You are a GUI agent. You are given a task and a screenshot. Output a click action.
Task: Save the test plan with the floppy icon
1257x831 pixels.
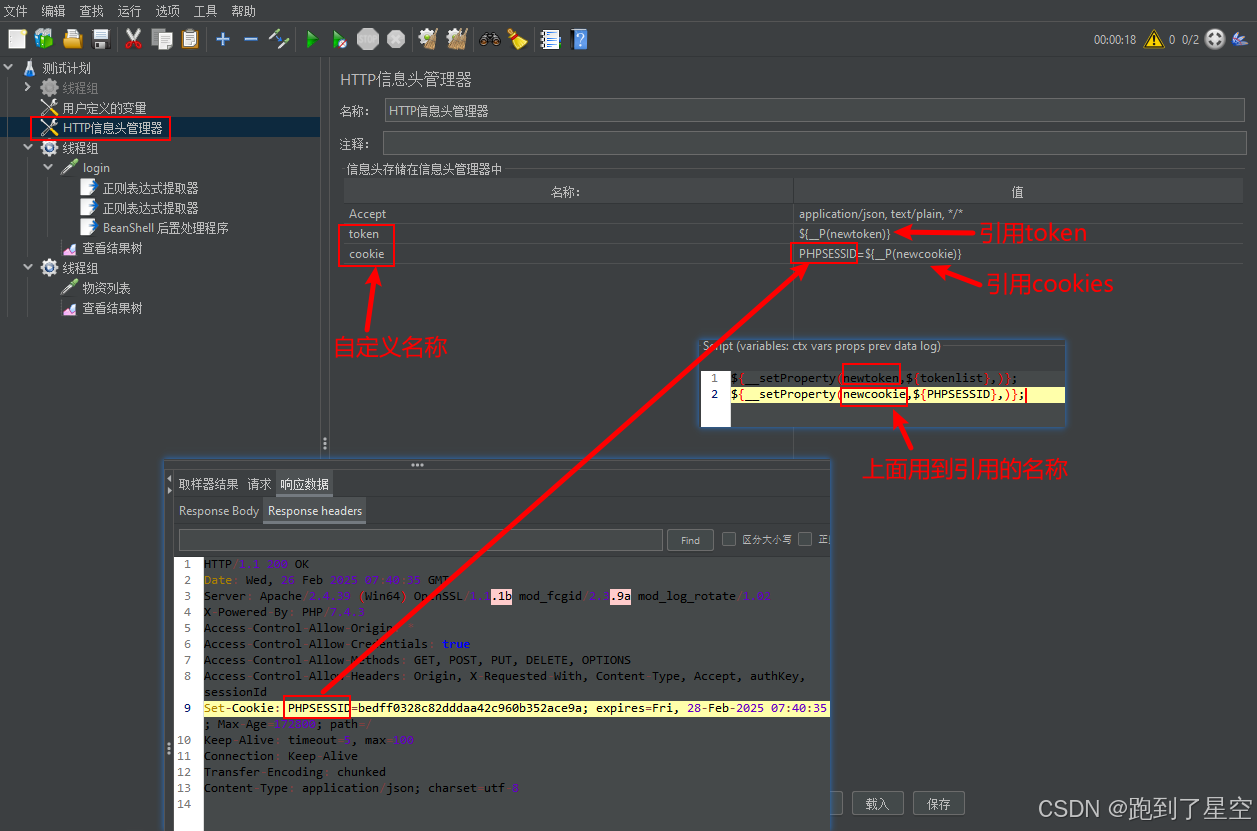pos(100,39)
